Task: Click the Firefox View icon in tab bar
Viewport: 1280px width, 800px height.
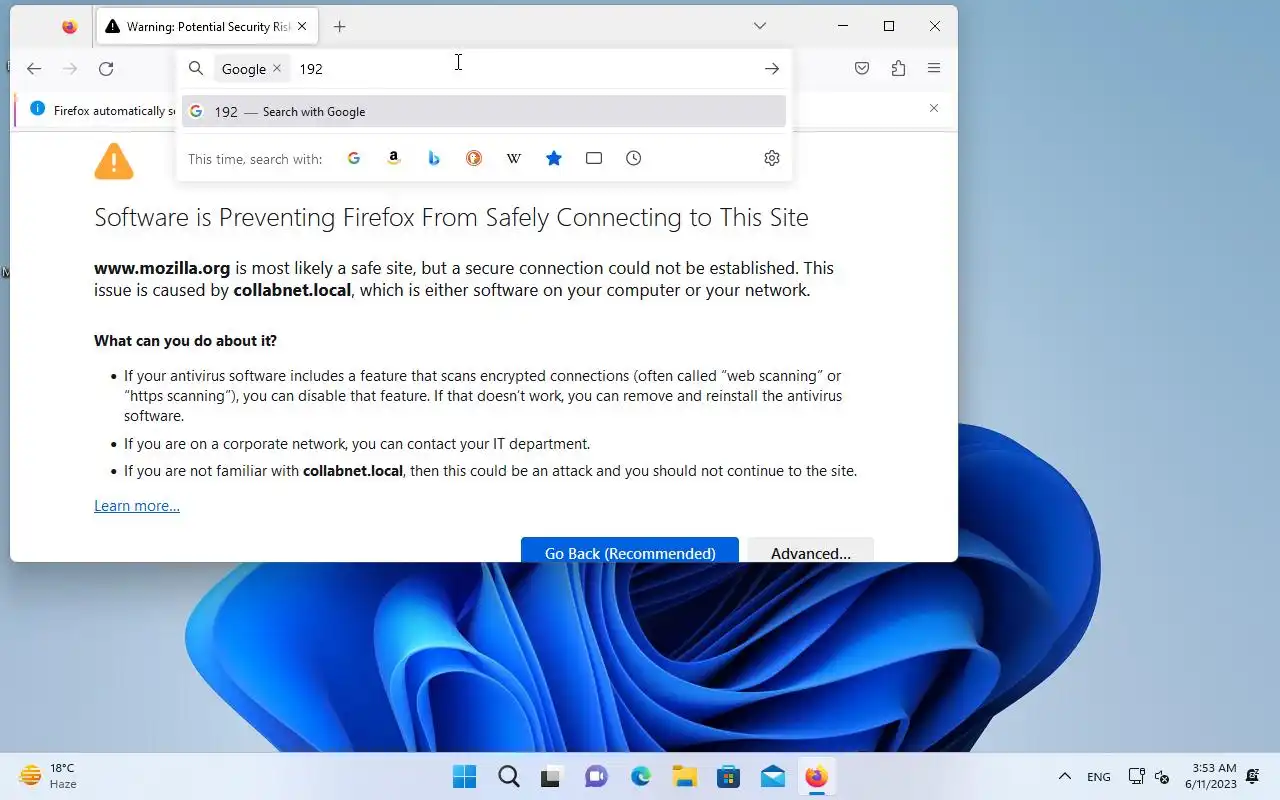Action: pos(69,27)
